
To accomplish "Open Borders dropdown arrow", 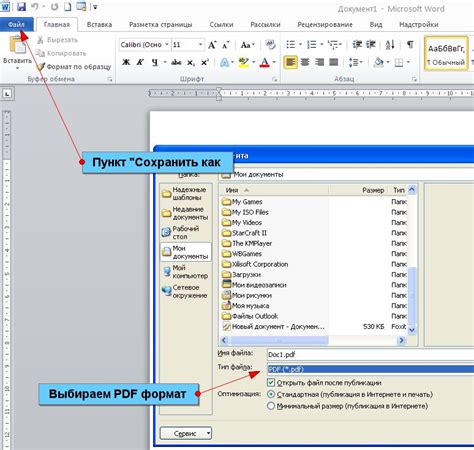I will coord(408,62).
